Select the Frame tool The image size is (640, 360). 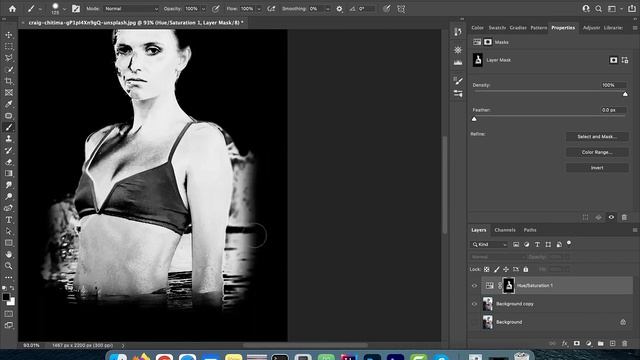click(x=9, y=93)
